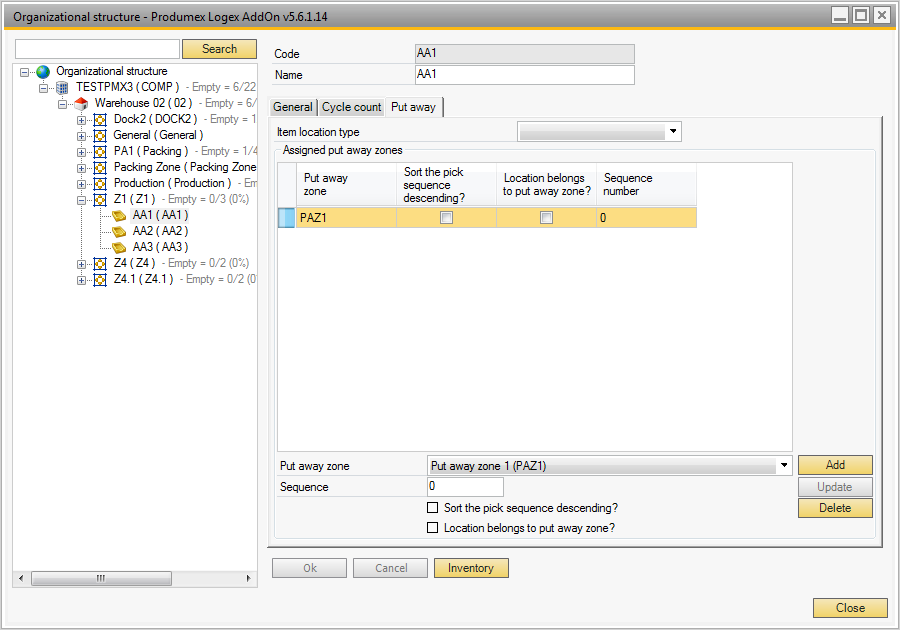Click the Production zone icon

[x=100, y=184]
